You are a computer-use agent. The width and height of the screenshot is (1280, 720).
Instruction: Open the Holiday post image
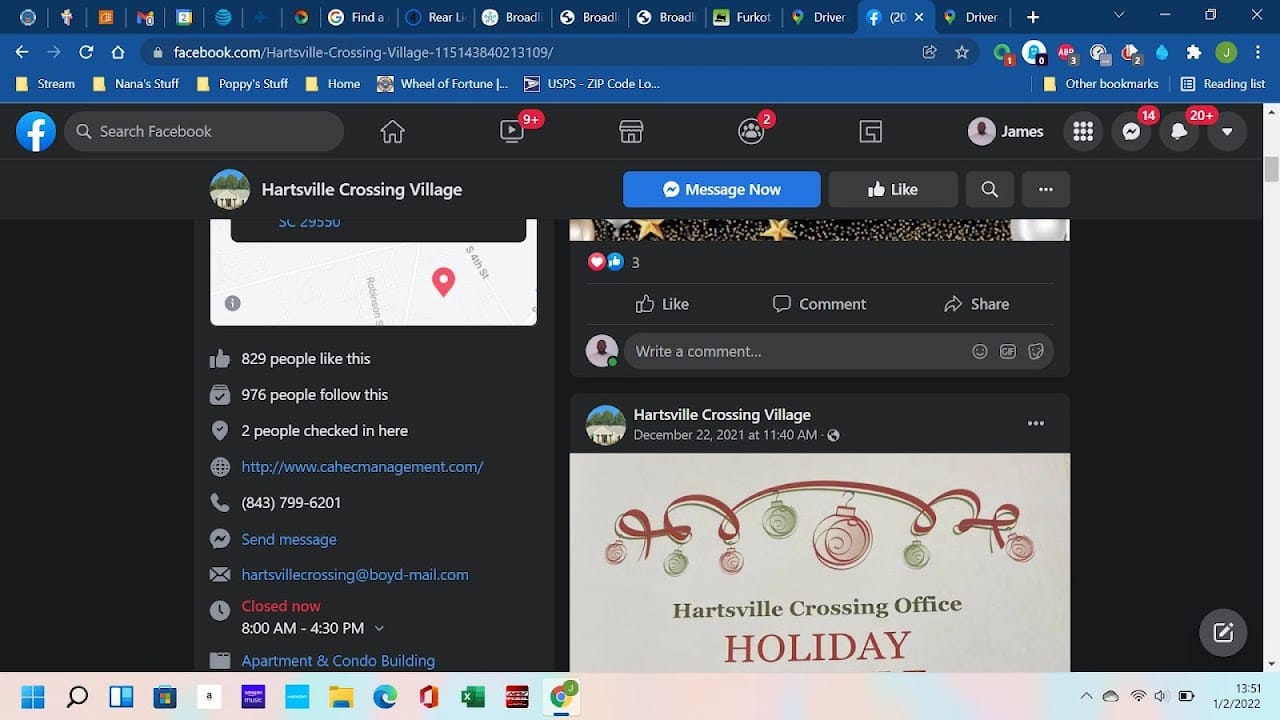pos(820,562)
